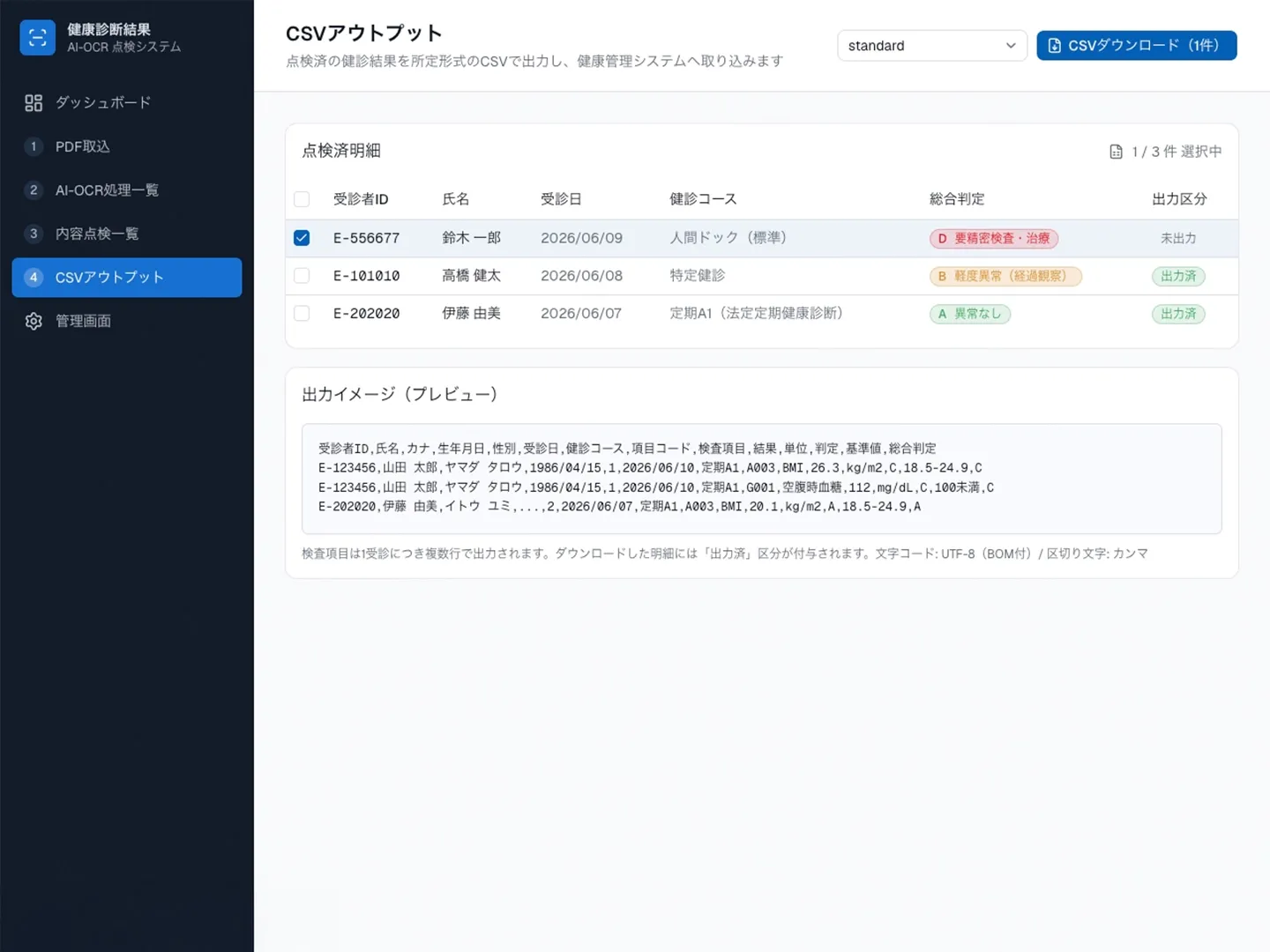Click the ID cell E-101010

coord(367,276)
